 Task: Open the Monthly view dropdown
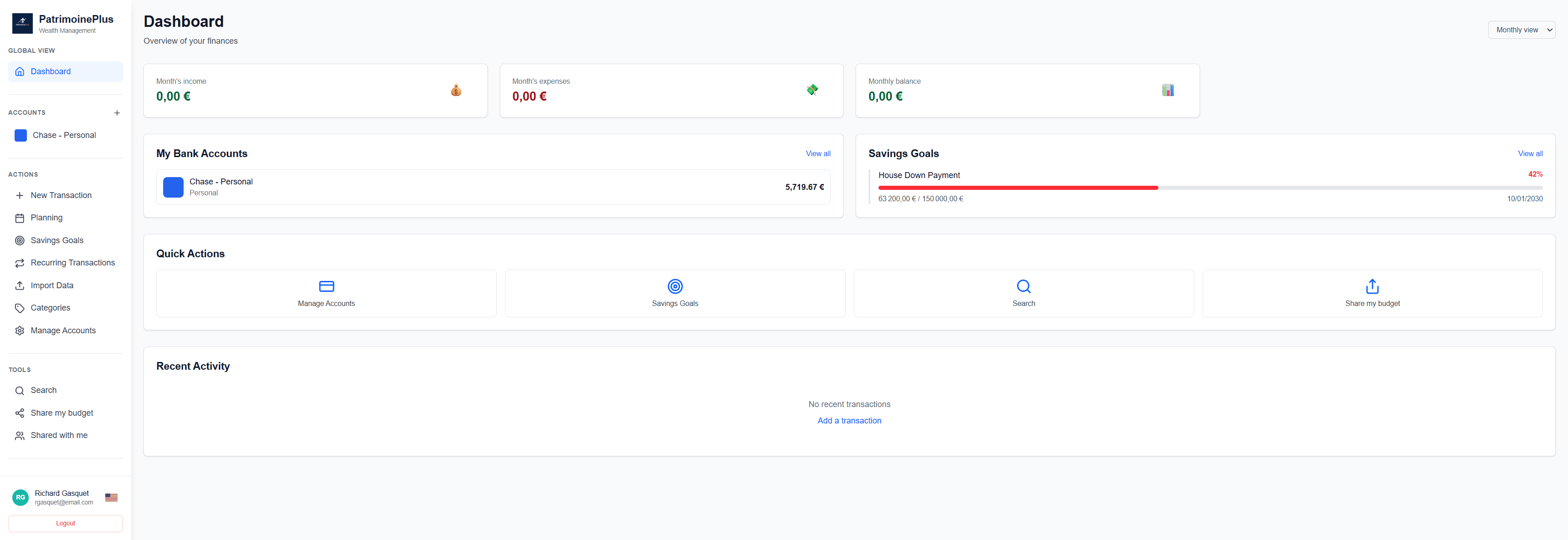(x=1522, y=29)
